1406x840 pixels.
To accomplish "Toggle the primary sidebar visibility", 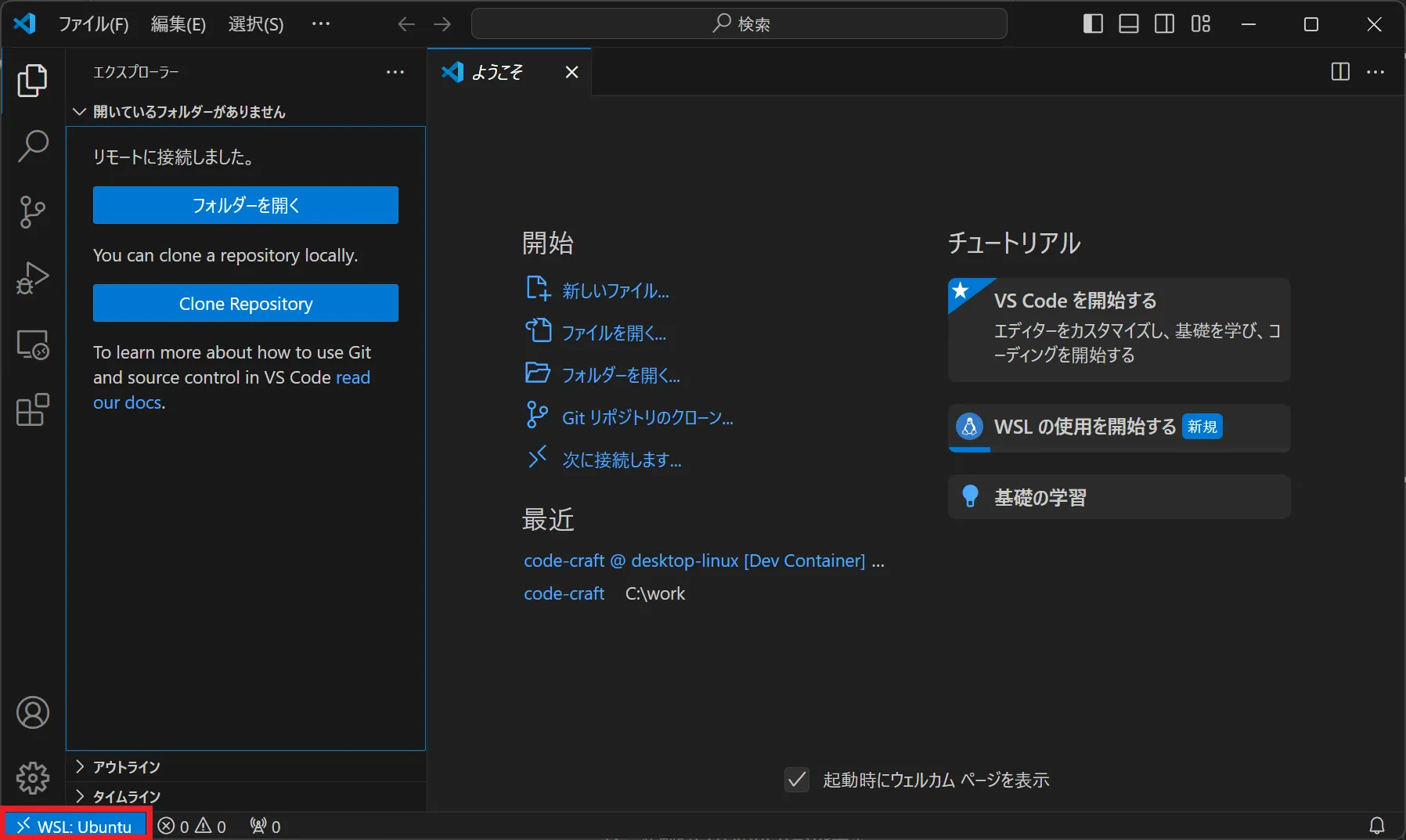I will (x=1093, y=23).
